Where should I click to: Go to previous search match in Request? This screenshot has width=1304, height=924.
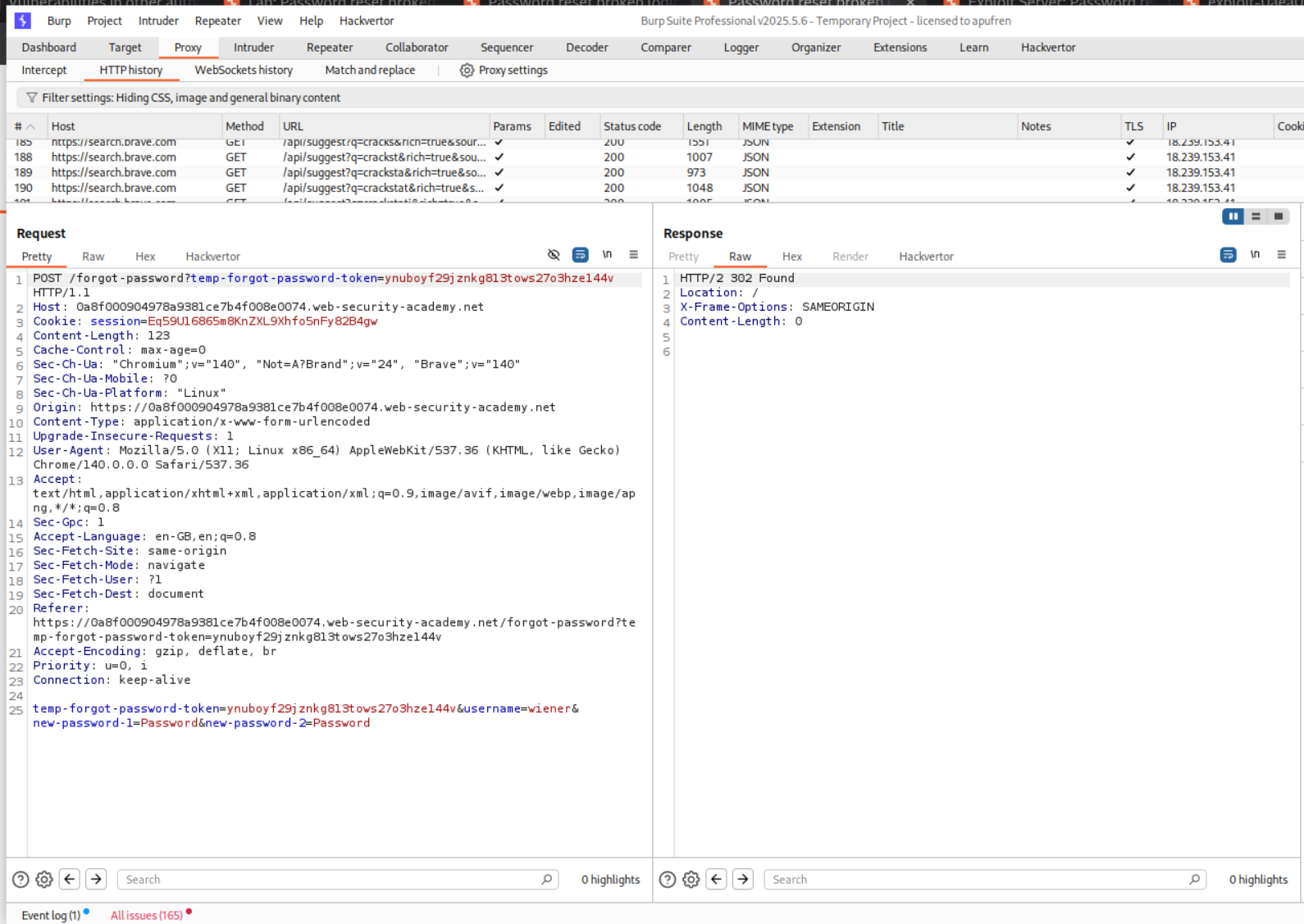click(70, 880)
